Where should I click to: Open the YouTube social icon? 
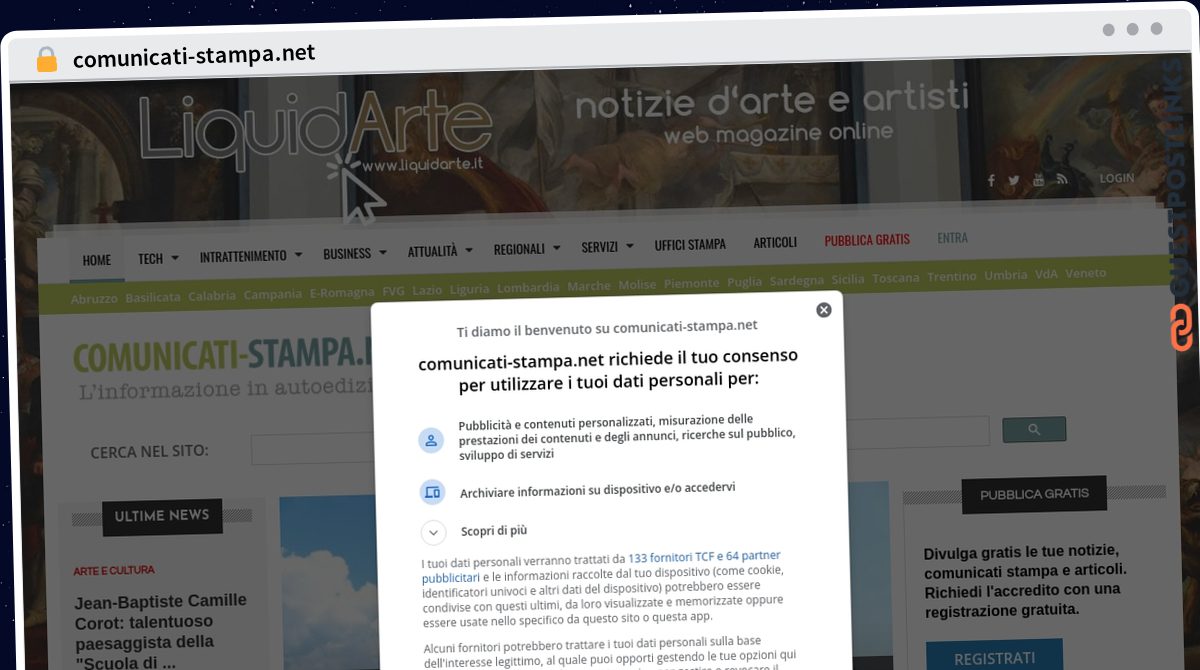pyautogui.click(x=1038, y=180)
